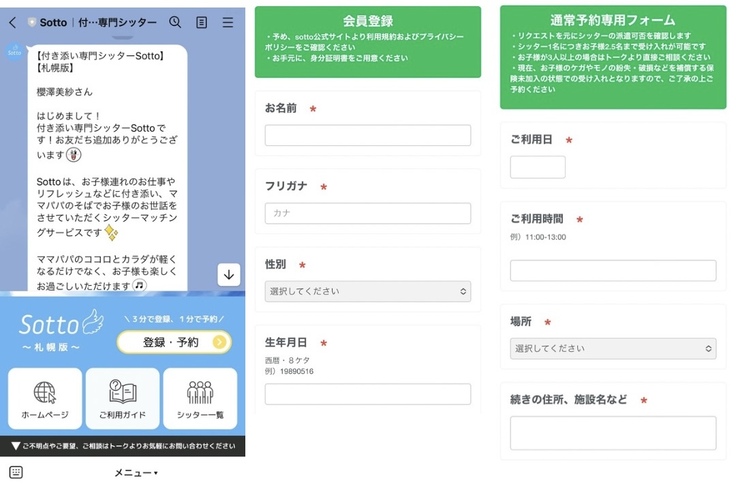This screenshot has height=485, width=736.
Task: Open the hamburger menu in chat header
Action: (x=228, y=22)
